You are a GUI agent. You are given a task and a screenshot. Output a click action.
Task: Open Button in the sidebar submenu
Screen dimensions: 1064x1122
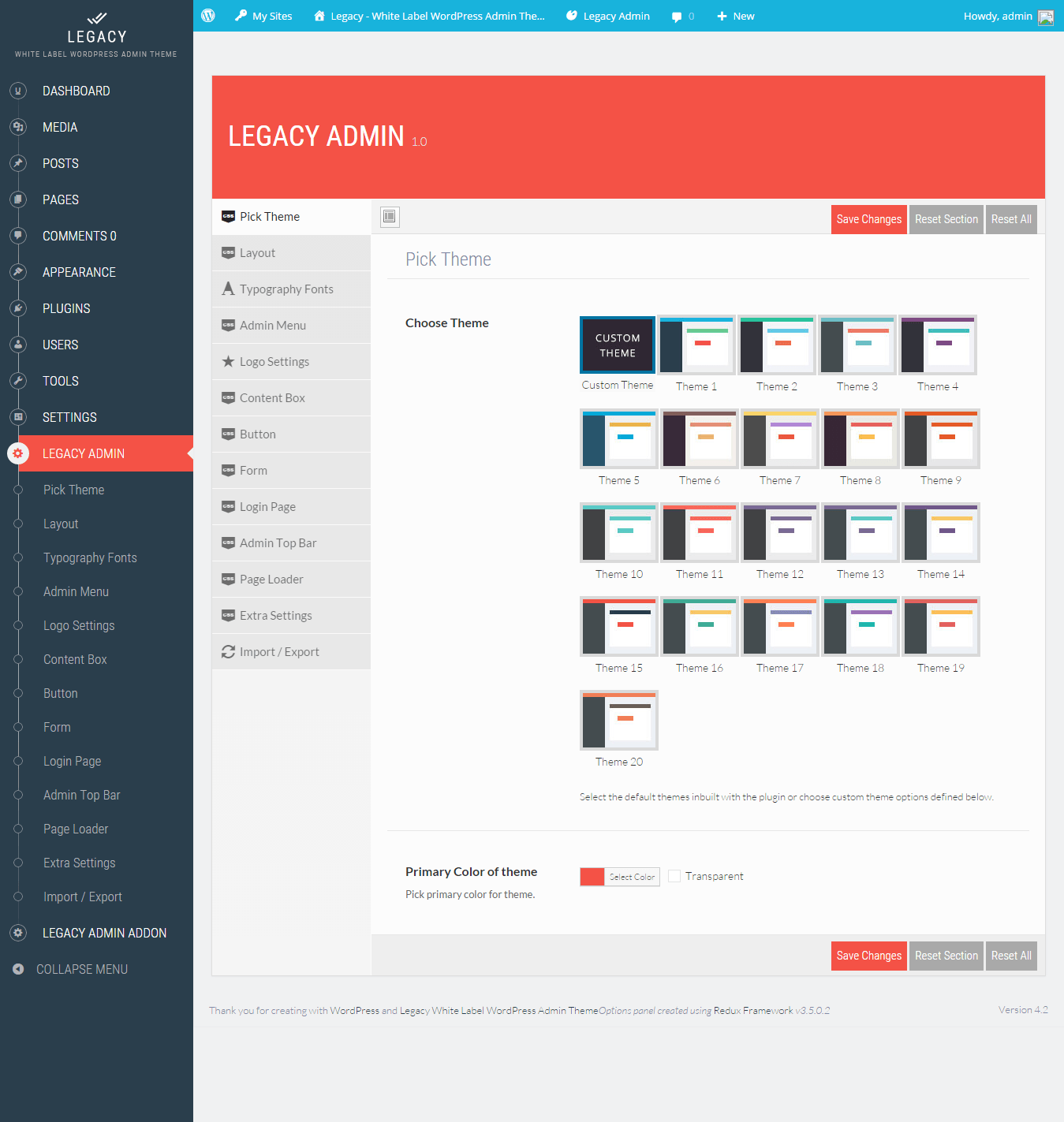click(x=61, y=693)
